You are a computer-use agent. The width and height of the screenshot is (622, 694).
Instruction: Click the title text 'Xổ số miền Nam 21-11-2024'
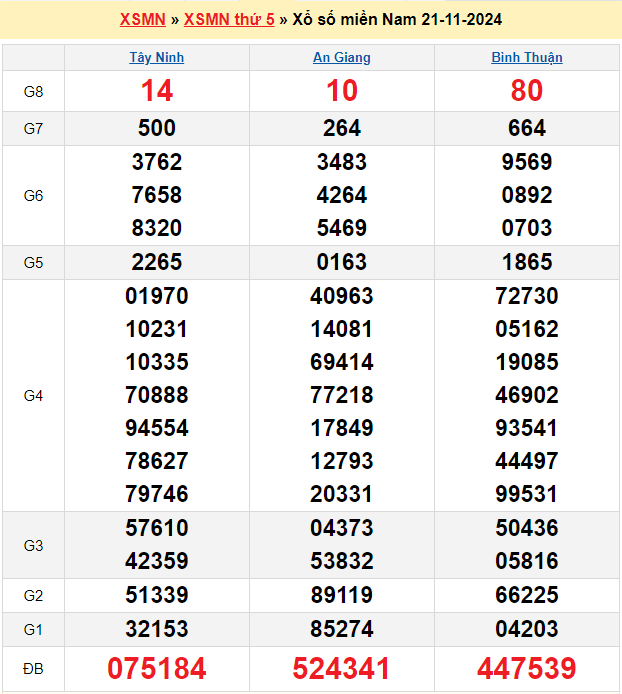397,20
